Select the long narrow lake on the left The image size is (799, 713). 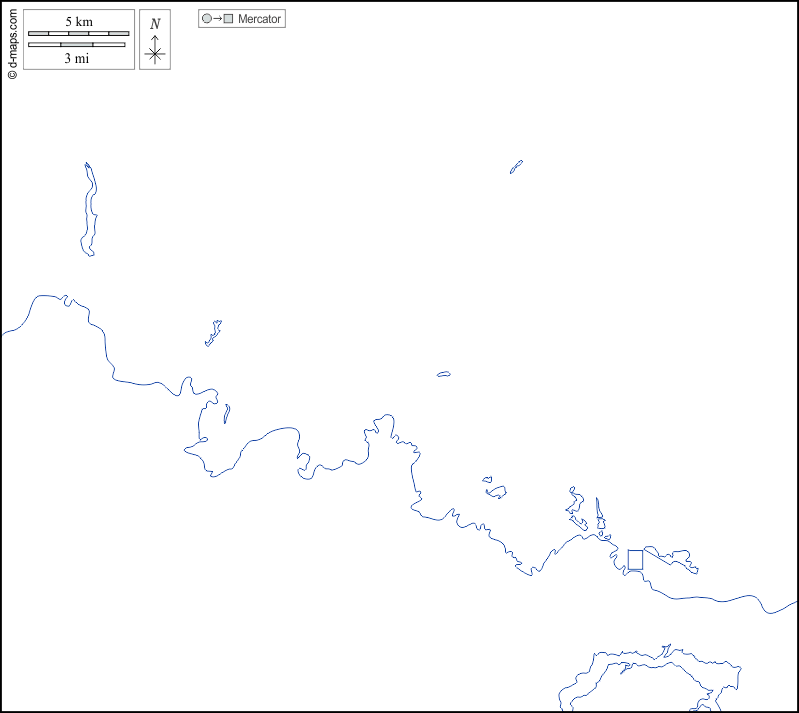(89, 212)
